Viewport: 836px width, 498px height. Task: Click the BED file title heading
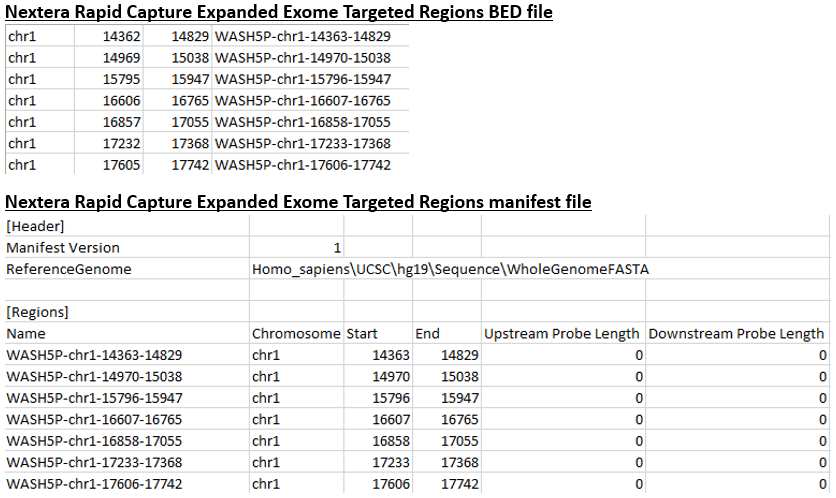(279, 12)
